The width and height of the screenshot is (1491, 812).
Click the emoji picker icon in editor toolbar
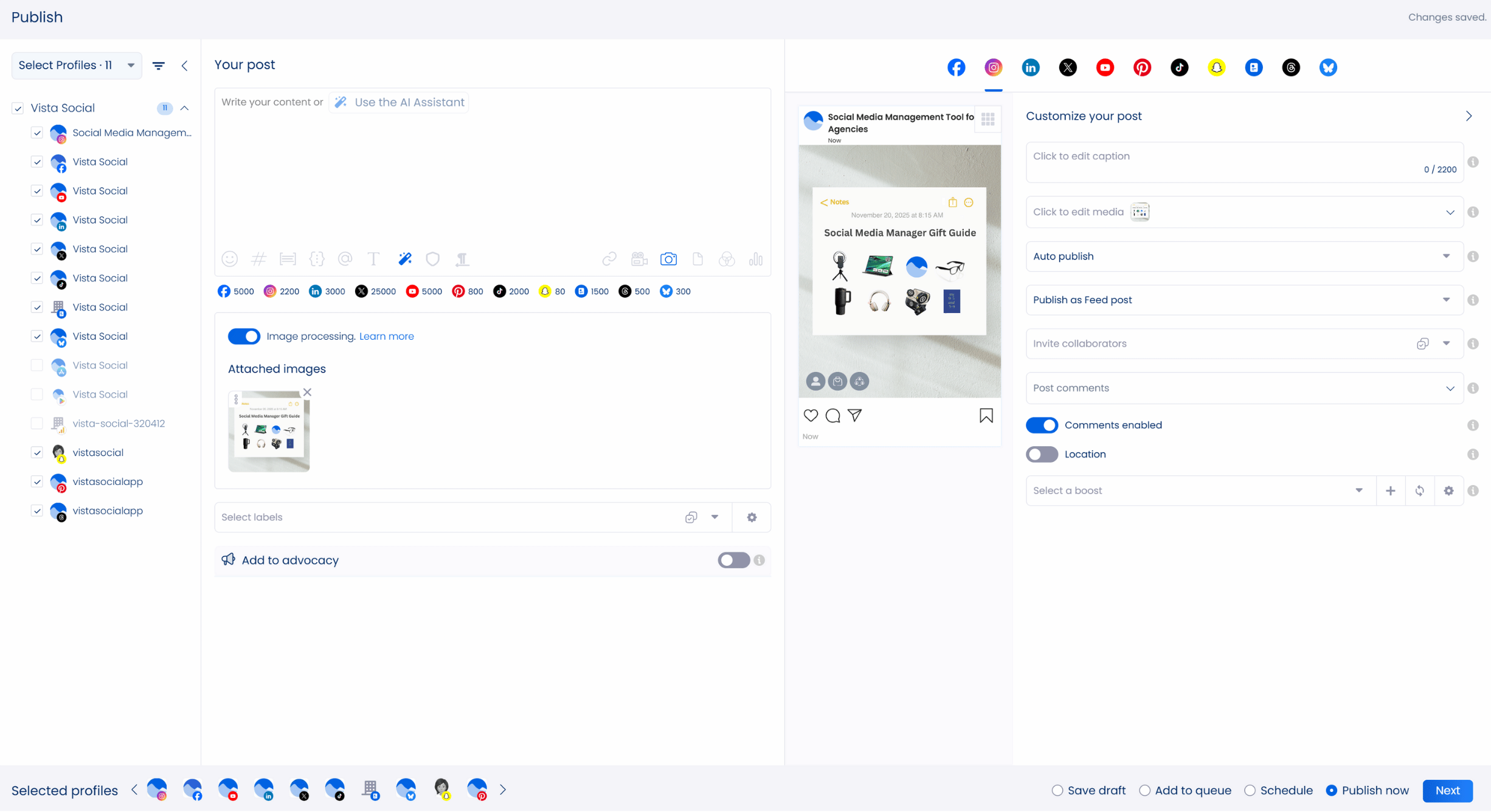point(229,260)
